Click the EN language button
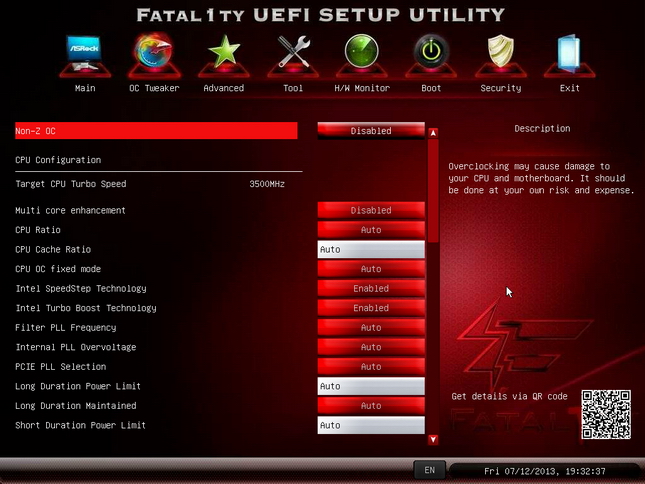Viewport: 645px width, 484px height. [x=429, y=470]
